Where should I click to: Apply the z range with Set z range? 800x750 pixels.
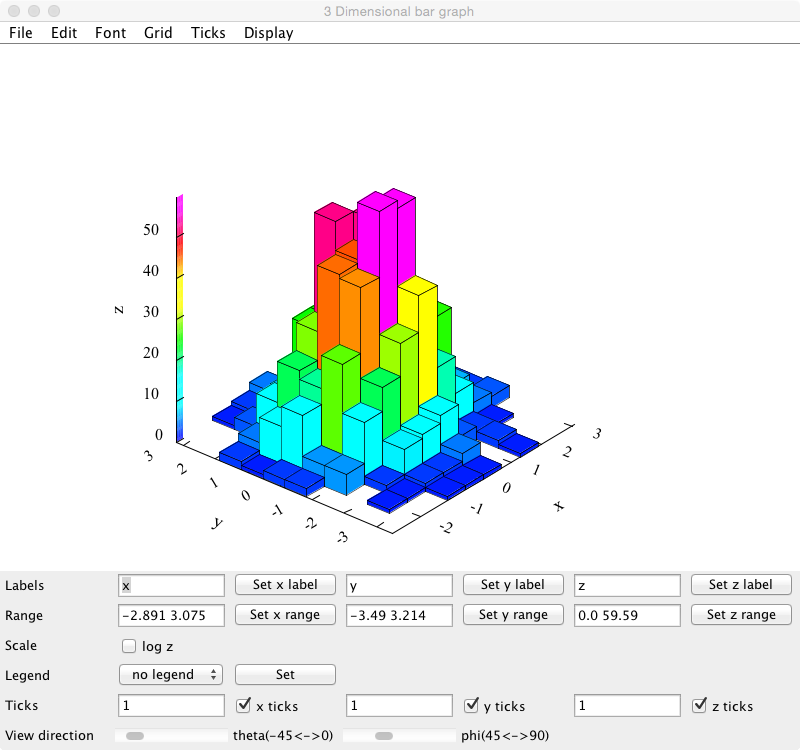(741, 615)
